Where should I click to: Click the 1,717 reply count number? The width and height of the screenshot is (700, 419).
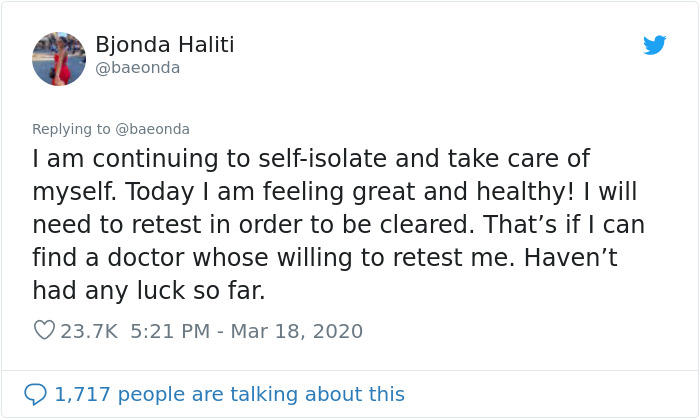click(x=82, y=394)
